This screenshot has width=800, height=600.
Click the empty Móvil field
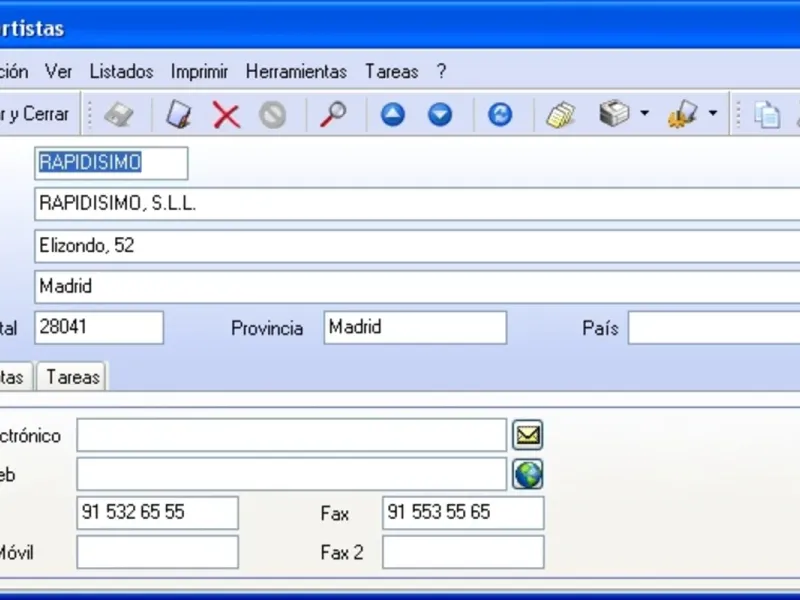(158, 552)
